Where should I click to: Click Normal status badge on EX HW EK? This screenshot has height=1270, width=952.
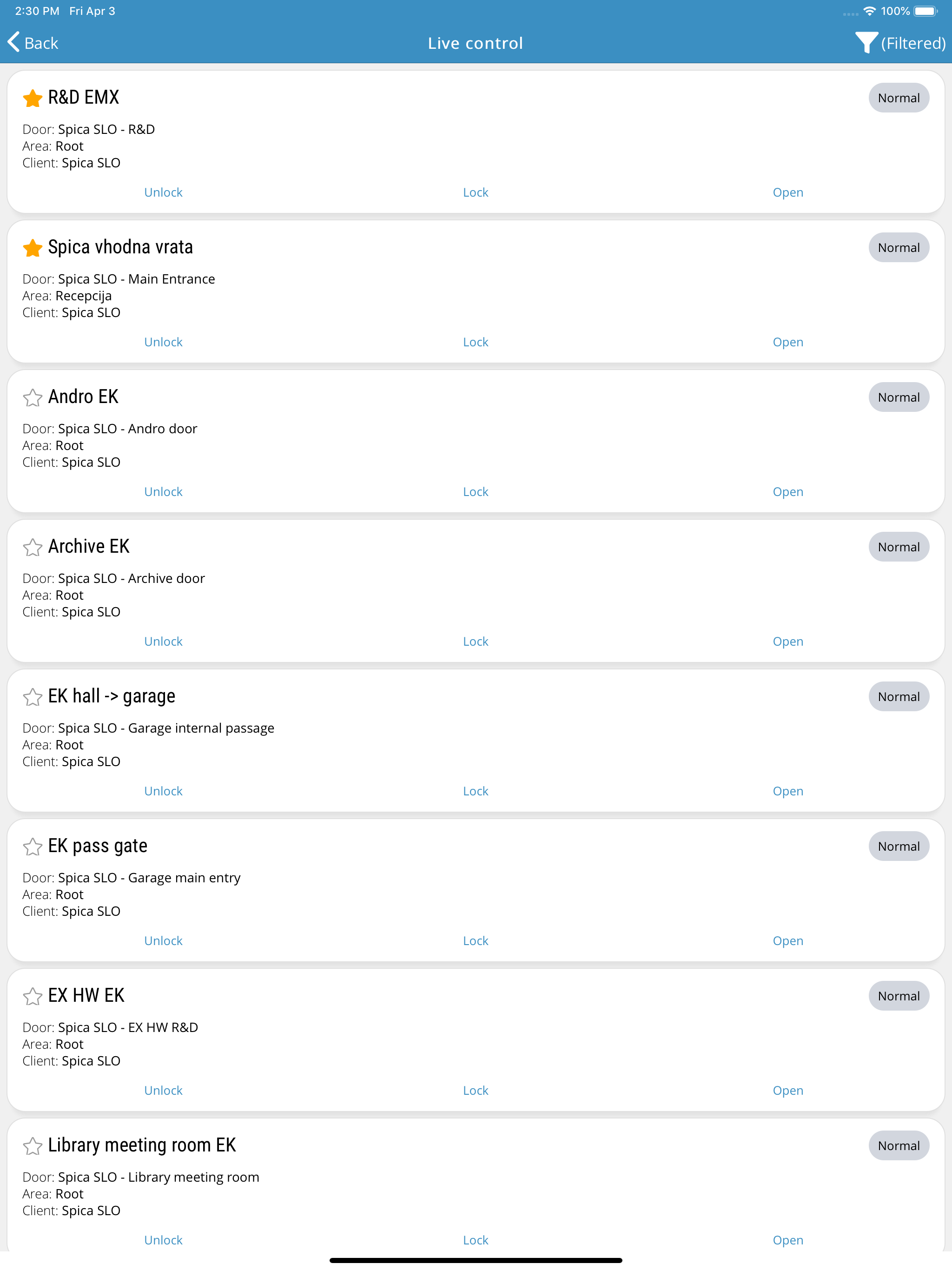[x=898, y=996]
